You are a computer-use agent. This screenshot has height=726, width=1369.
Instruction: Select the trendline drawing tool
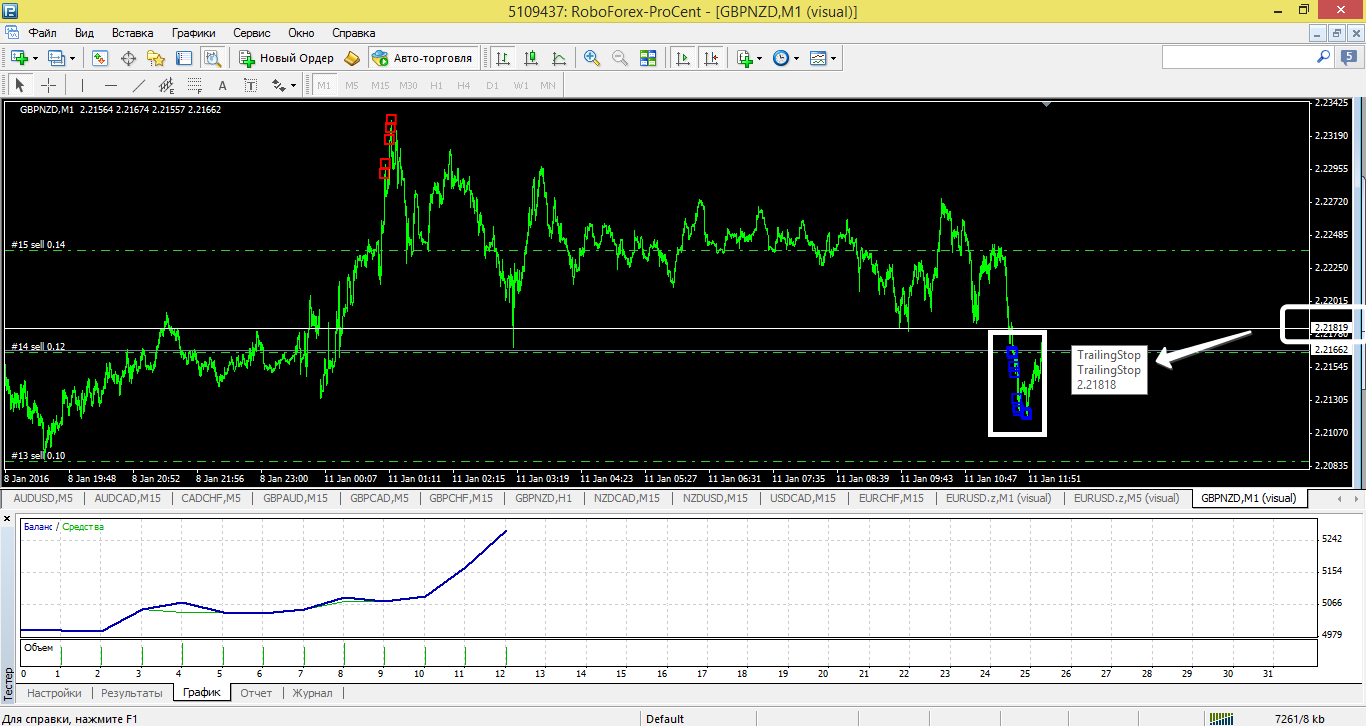[x=138, y=85]
